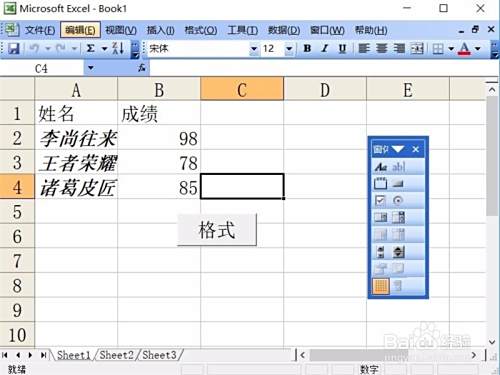Apply the red font color A

pyautogui.click(x=464, y=49)
